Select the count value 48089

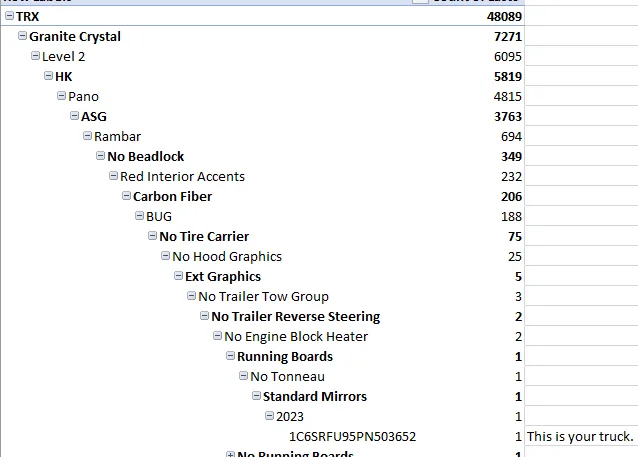tap(504, 17)
